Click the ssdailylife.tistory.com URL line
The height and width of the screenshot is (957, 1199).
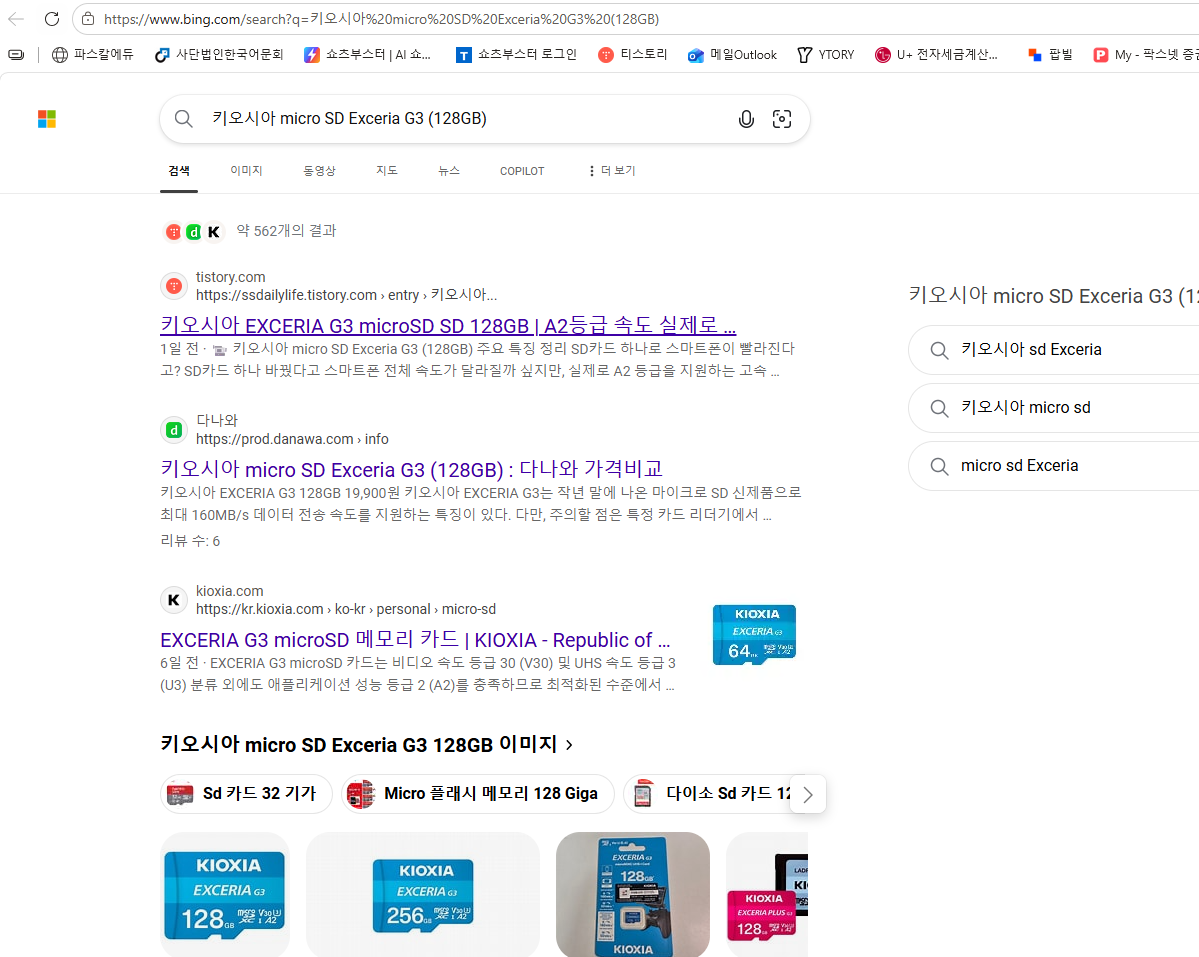click(346, 295)
